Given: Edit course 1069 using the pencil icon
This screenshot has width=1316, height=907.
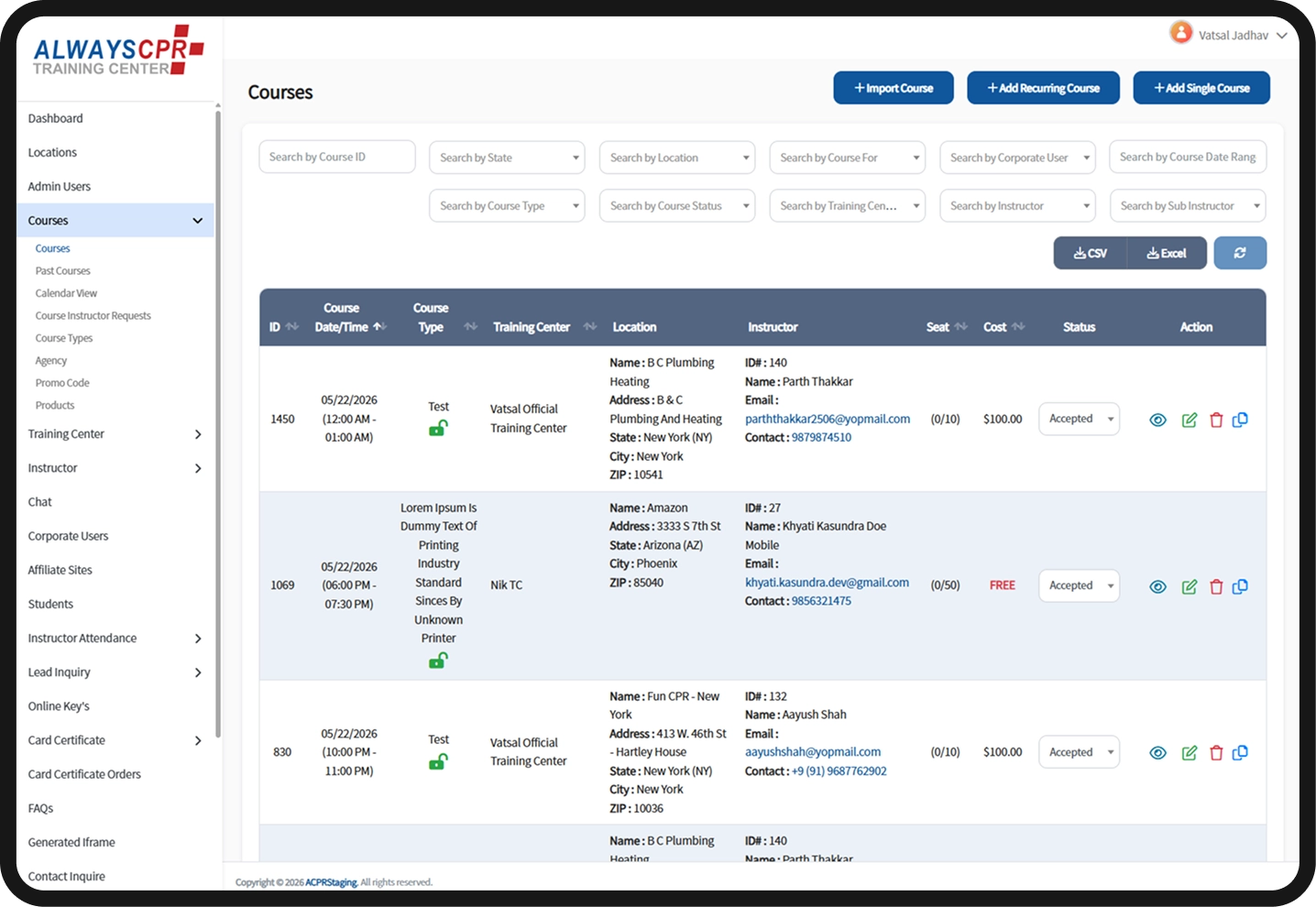Looking at the screenshot, I should click(x=1190, y=586).
